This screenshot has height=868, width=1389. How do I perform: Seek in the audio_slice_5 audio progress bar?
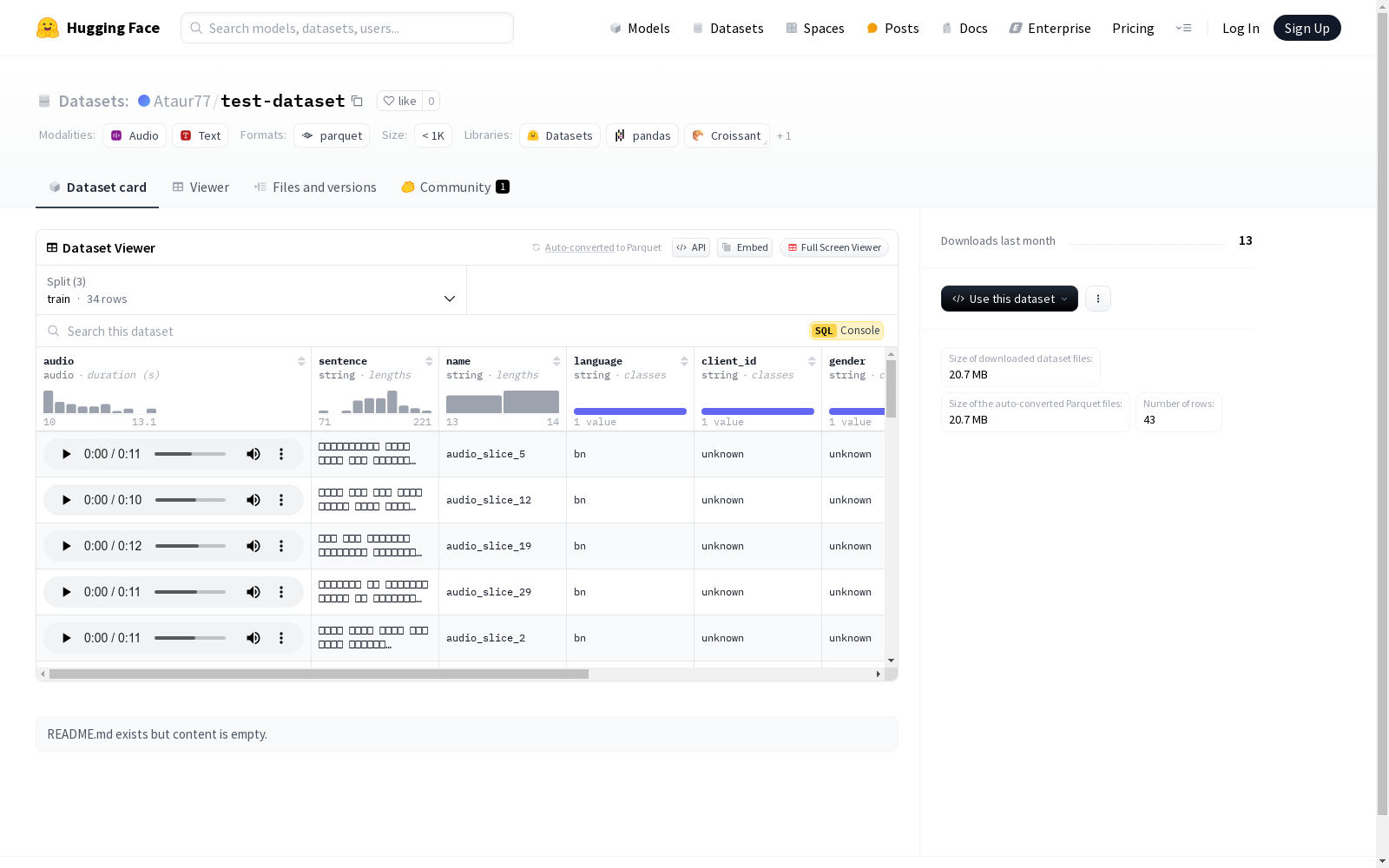coord(190,454)
